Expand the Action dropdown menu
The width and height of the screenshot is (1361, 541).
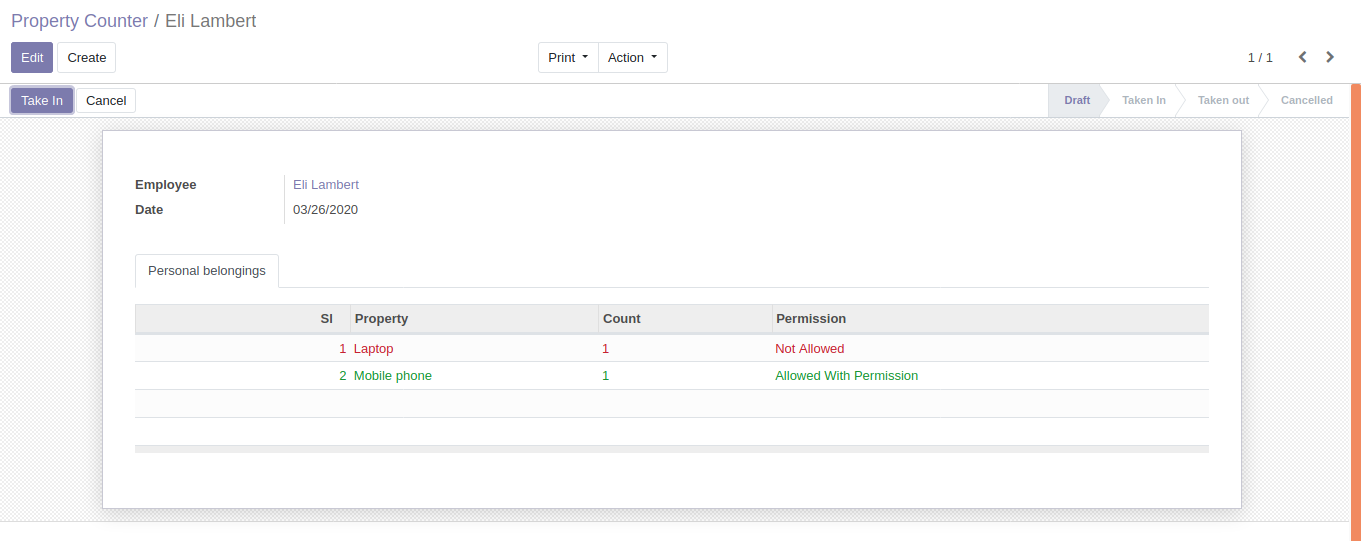tap(632, 58)
